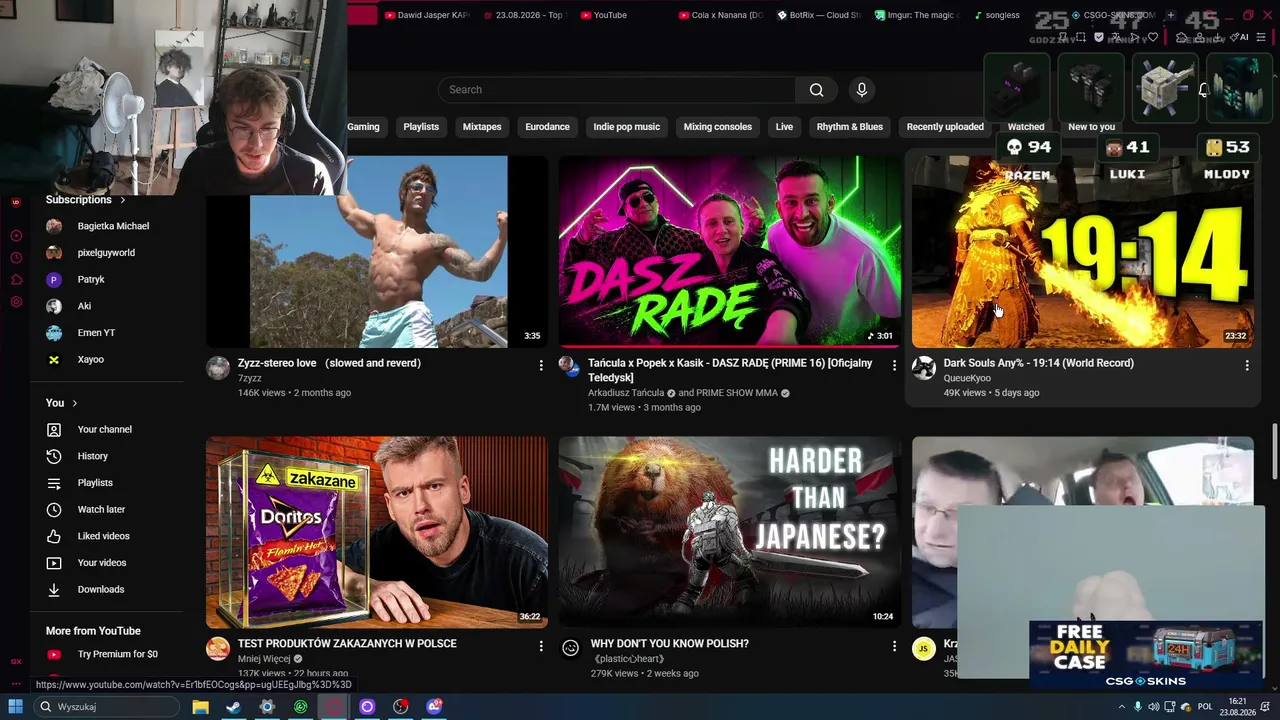Click the Free Daily Case ad banner
The width and height of the screenshot is (1280, 720).
coord(1146,656)
